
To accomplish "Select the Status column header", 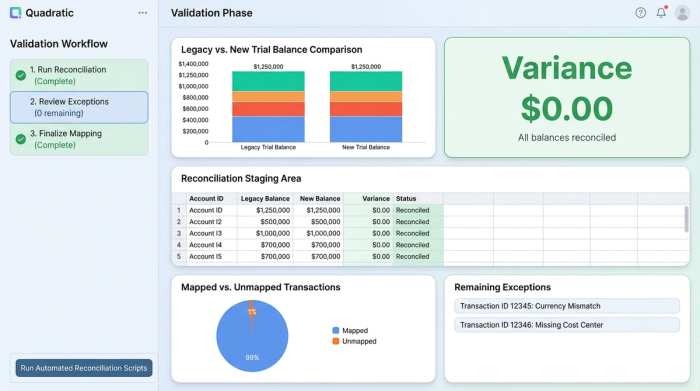I will pyautogui.click(x=418, y=199).
